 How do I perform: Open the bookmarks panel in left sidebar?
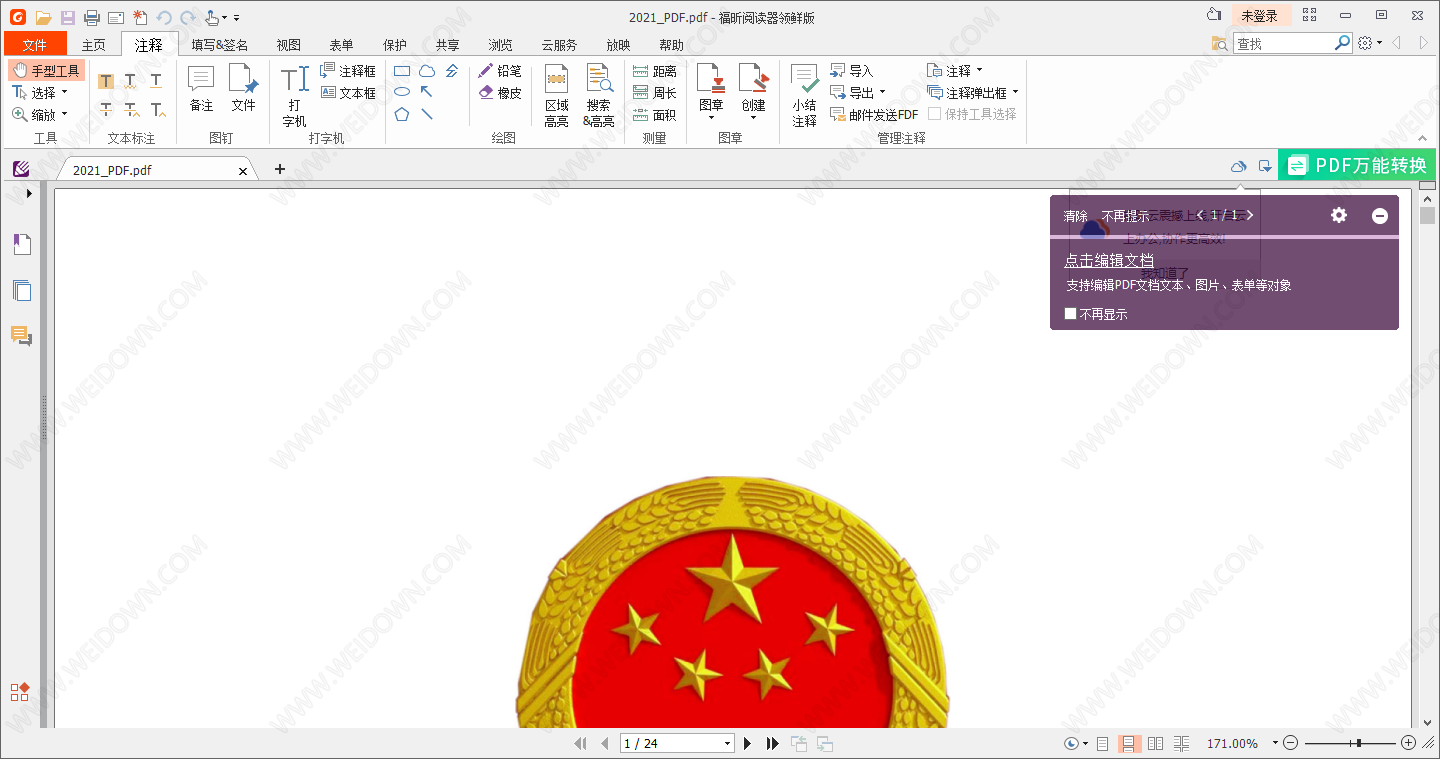(22, 245)
